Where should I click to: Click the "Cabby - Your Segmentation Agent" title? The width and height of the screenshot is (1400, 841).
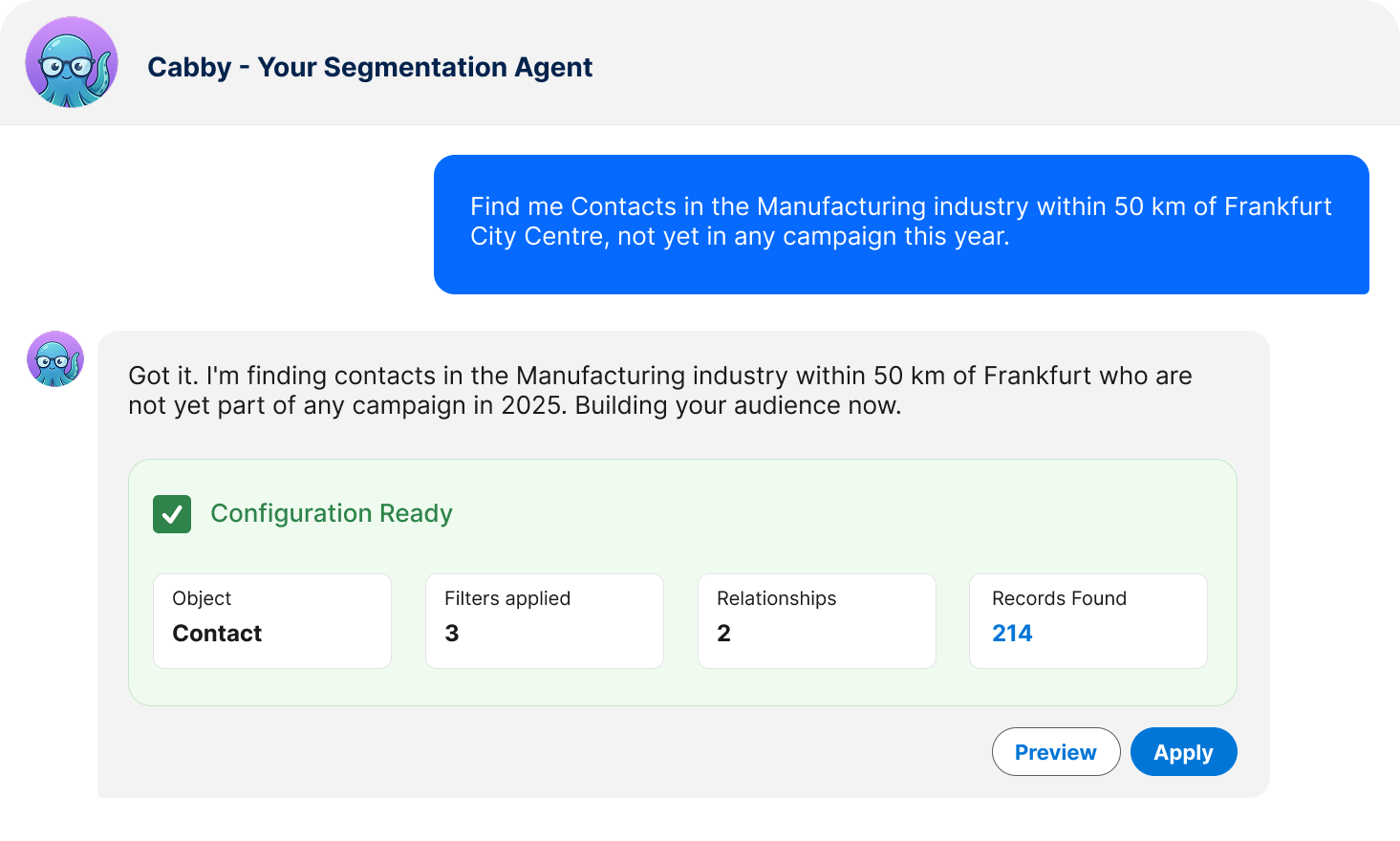(x=370, y=67)
